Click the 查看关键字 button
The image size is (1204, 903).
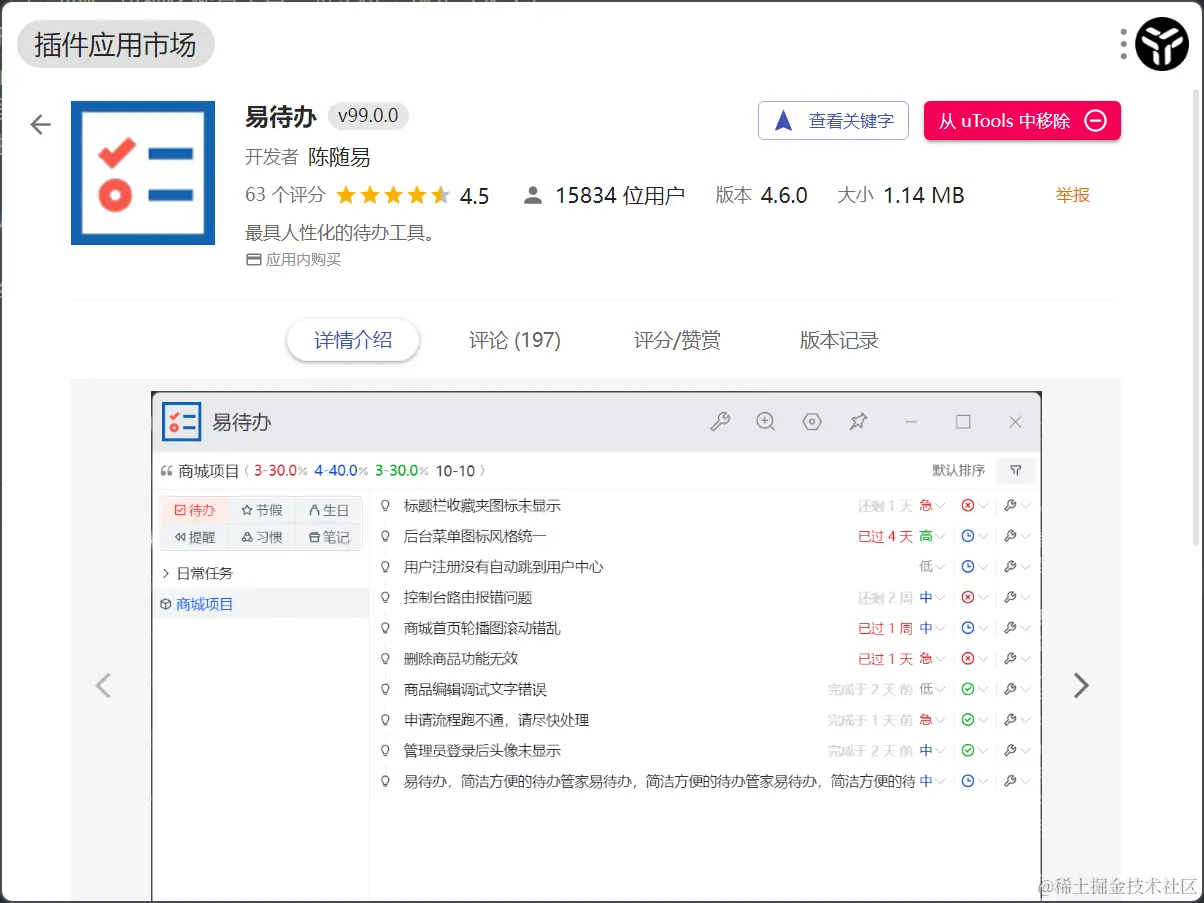834,121
